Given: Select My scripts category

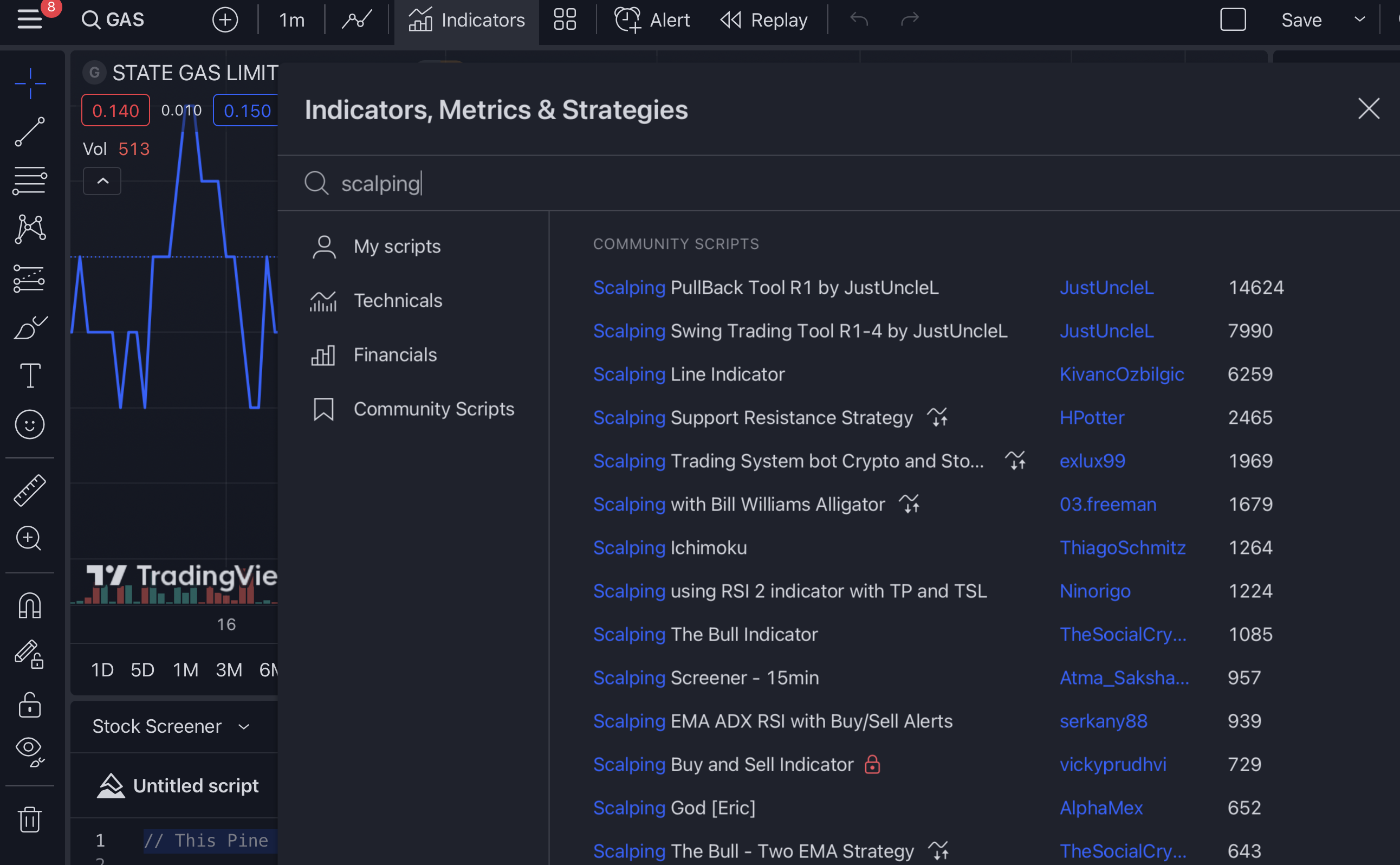Looking at the screenshot, I should [x=413, y=247].
